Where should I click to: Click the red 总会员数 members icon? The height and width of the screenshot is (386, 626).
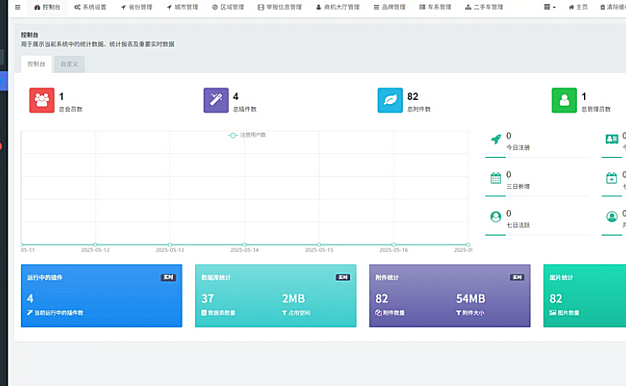pos(42,100)
